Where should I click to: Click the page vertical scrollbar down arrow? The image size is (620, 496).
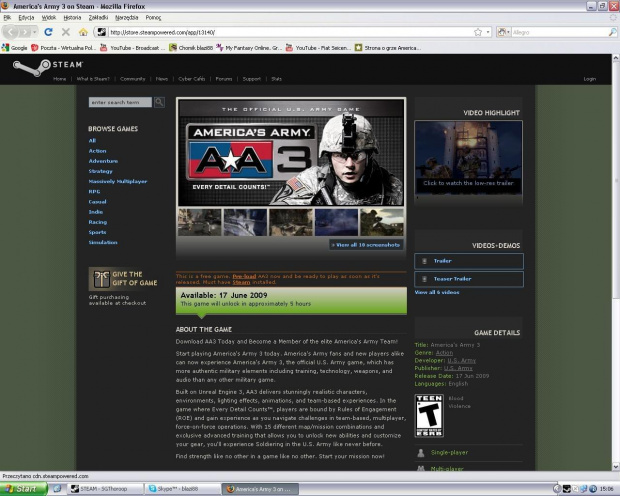[x=616, y=467]
